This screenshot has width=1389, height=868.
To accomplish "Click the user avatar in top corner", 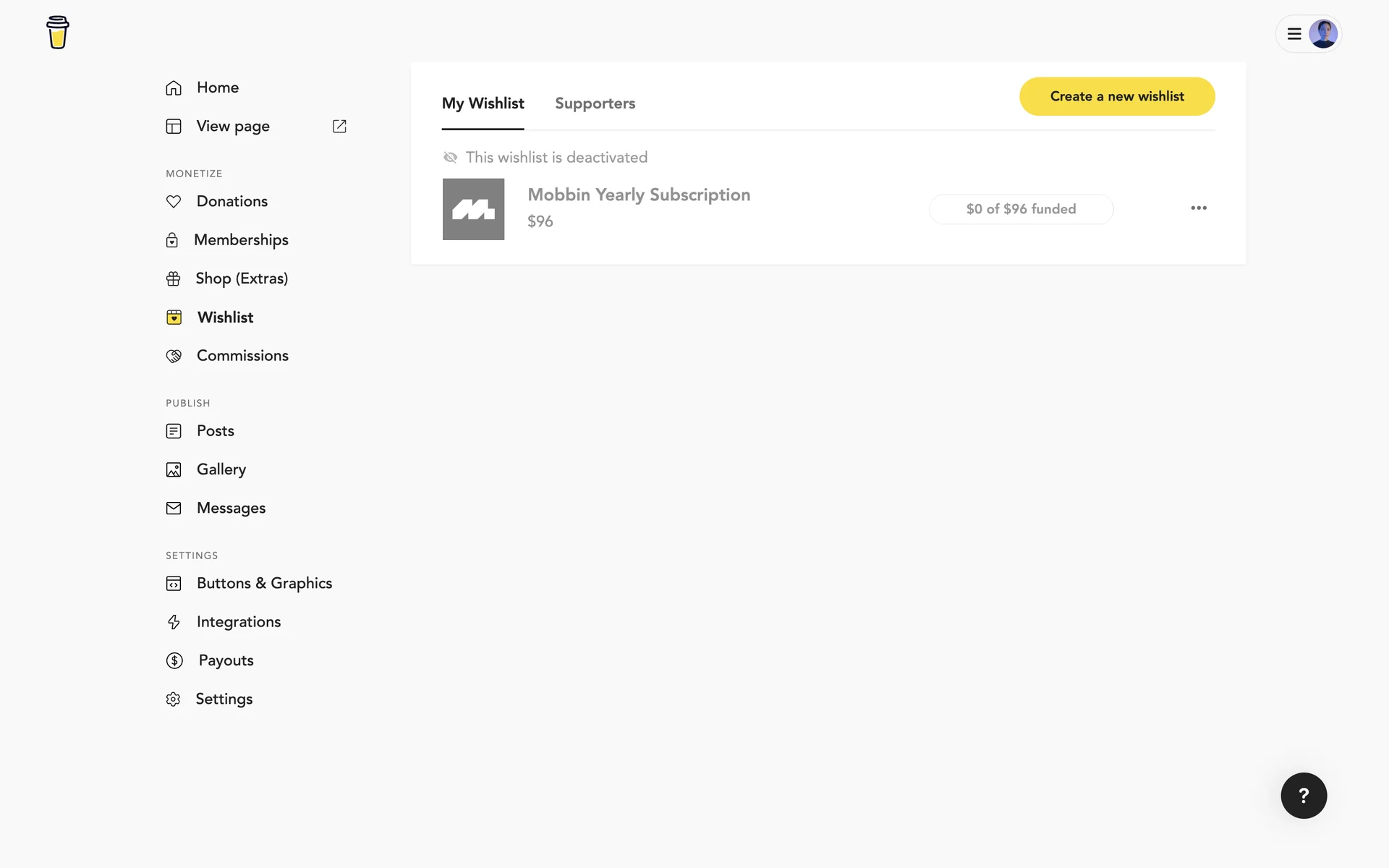I will click(x=1323, y=34).
